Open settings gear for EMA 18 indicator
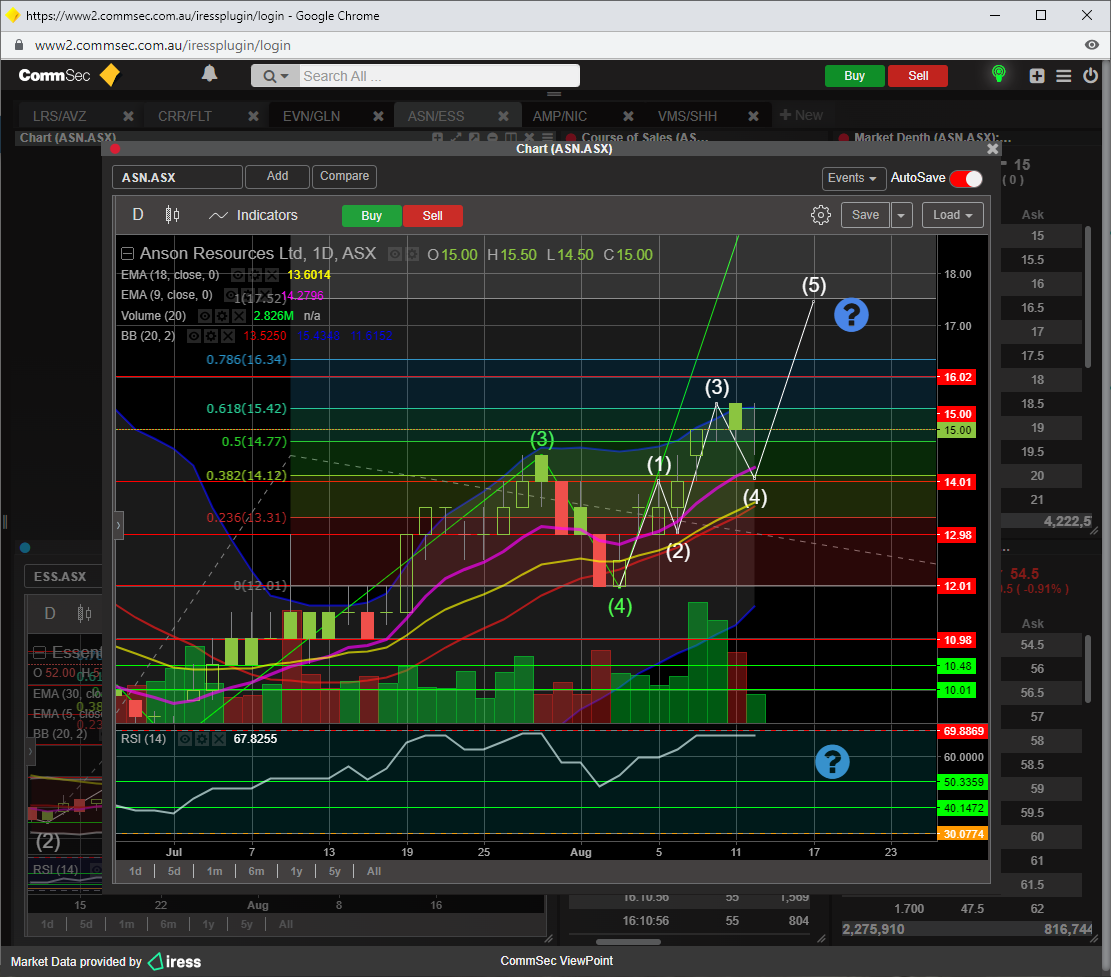Viewport: 1111px width, 977px height. pos(255,275)
